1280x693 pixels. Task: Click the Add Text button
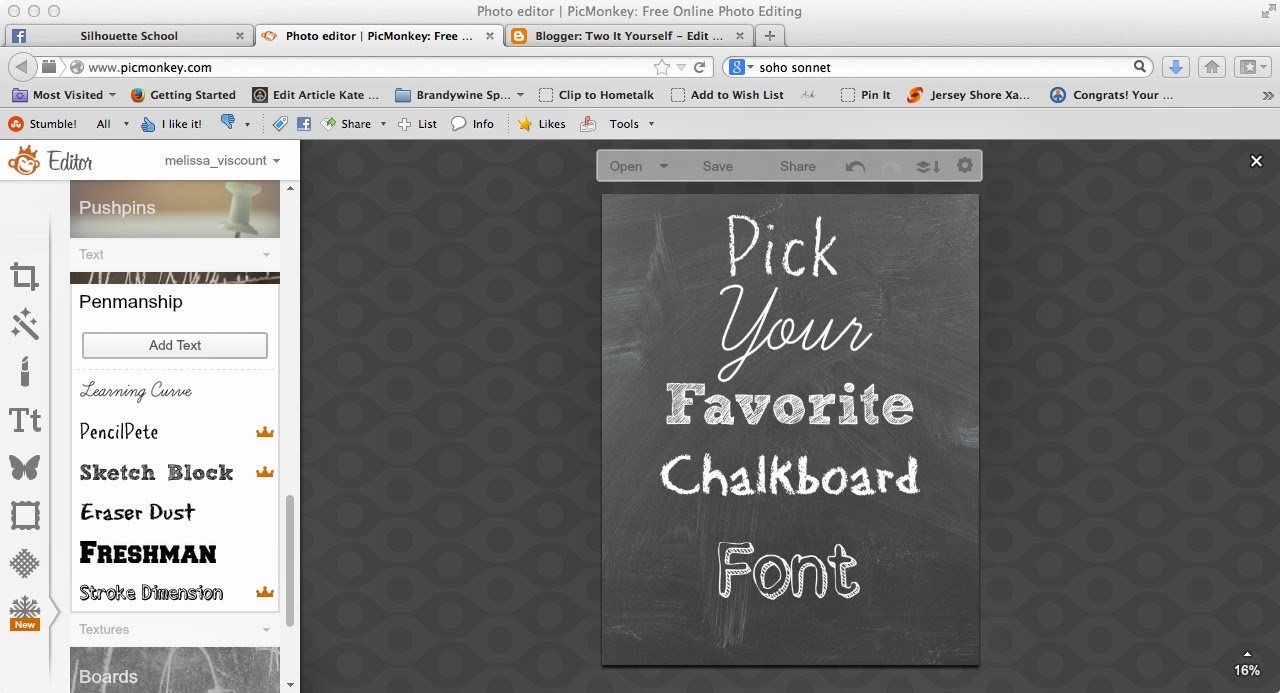pos(173,345)
